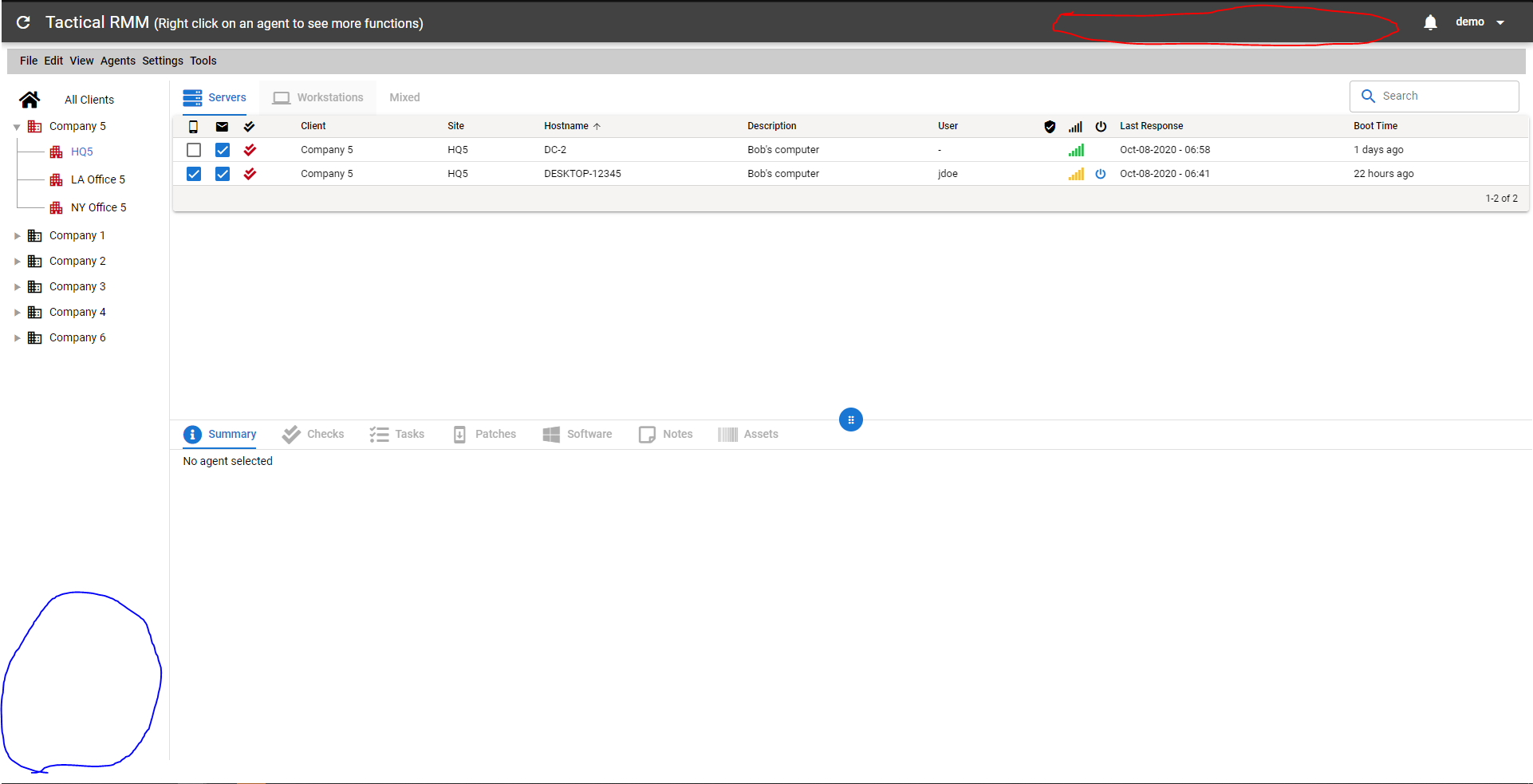Image resolution: width=1533 pixels, height=784 pixels.
Task: Open the Tasks tab
Action: pos(397,434)
